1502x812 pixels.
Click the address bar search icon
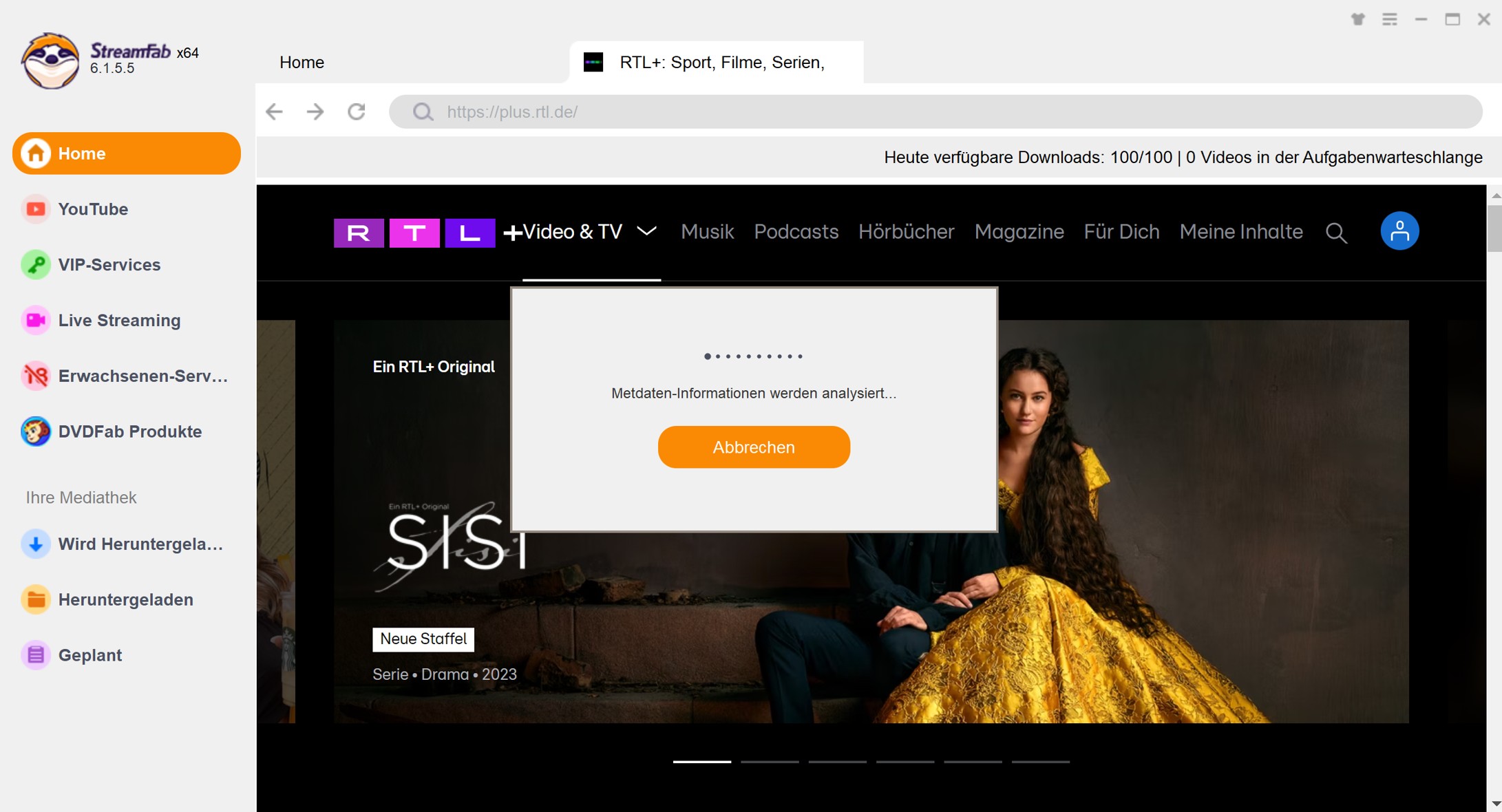423,111
